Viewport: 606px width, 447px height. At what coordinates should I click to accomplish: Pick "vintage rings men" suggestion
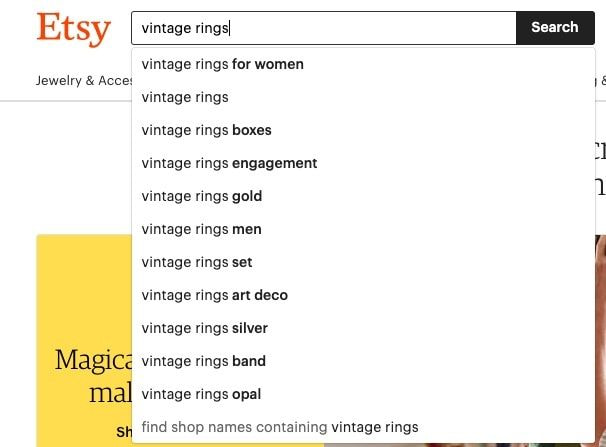(x=201, y=229)
